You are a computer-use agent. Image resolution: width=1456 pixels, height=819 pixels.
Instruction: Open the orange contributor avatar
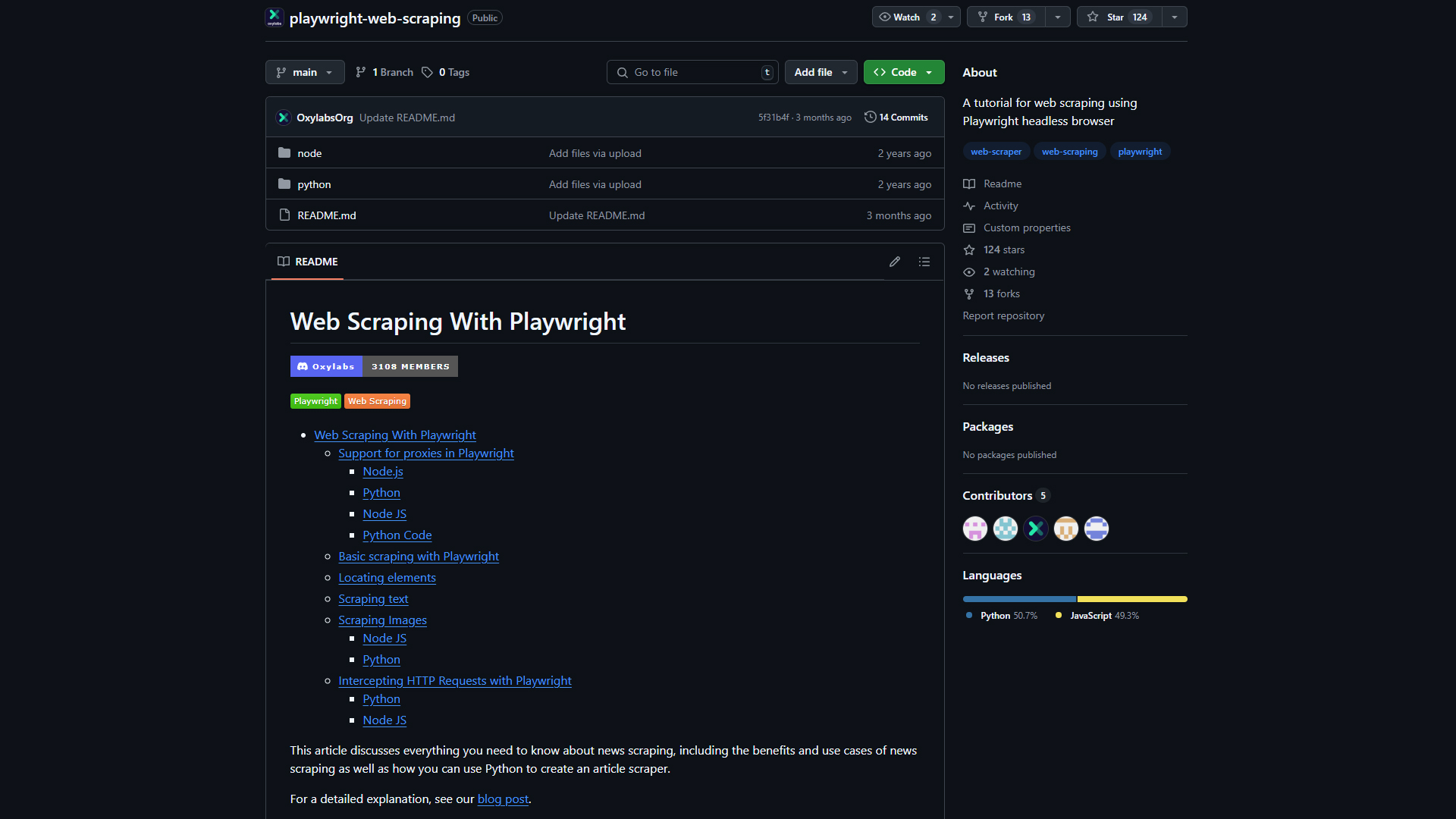click(x=1066, y=529)
